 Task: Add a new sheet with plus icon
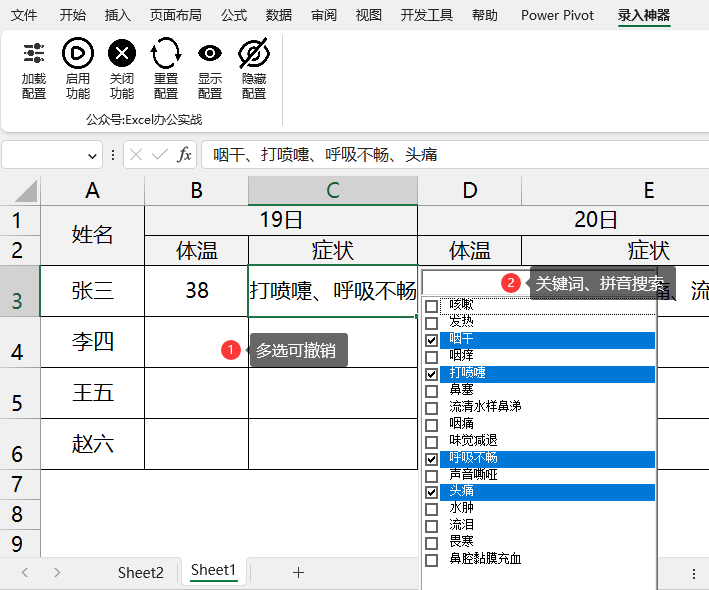298,573
